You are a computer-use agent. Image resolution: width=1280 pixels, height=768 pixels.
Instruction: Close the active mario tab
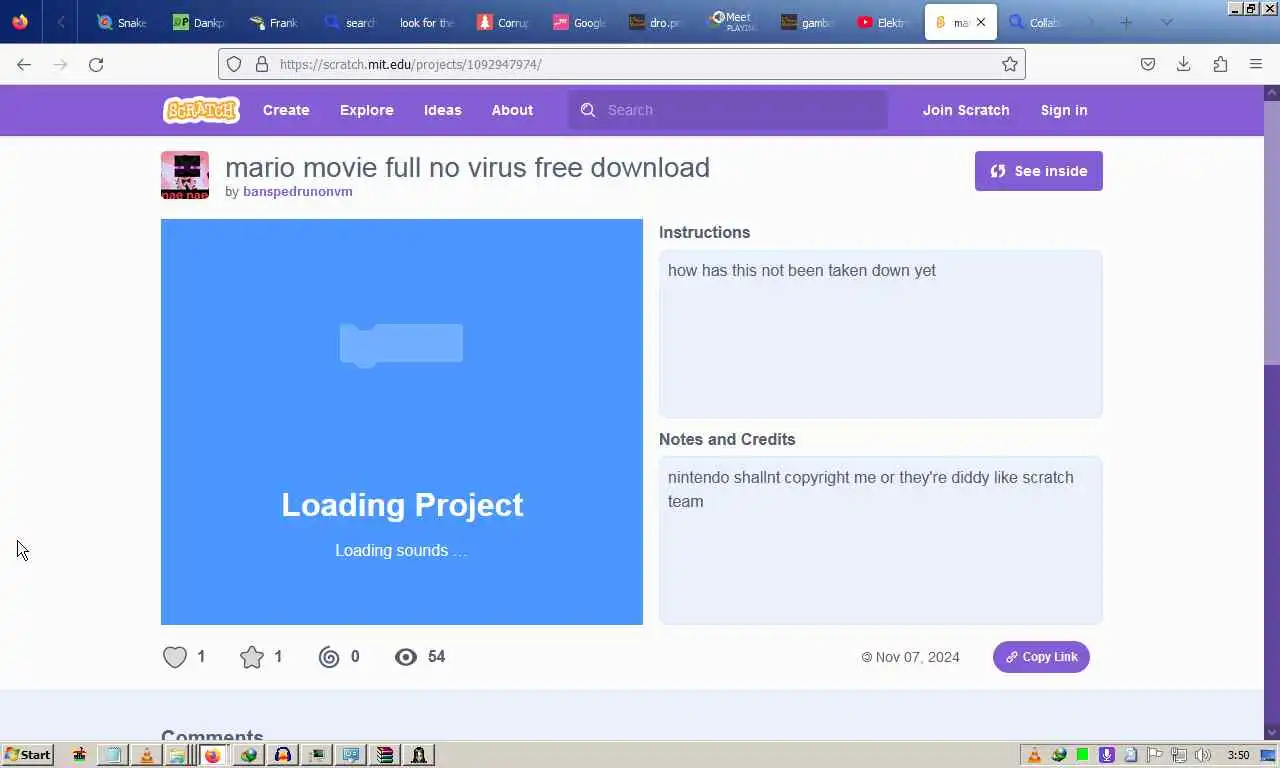[981, 22]
